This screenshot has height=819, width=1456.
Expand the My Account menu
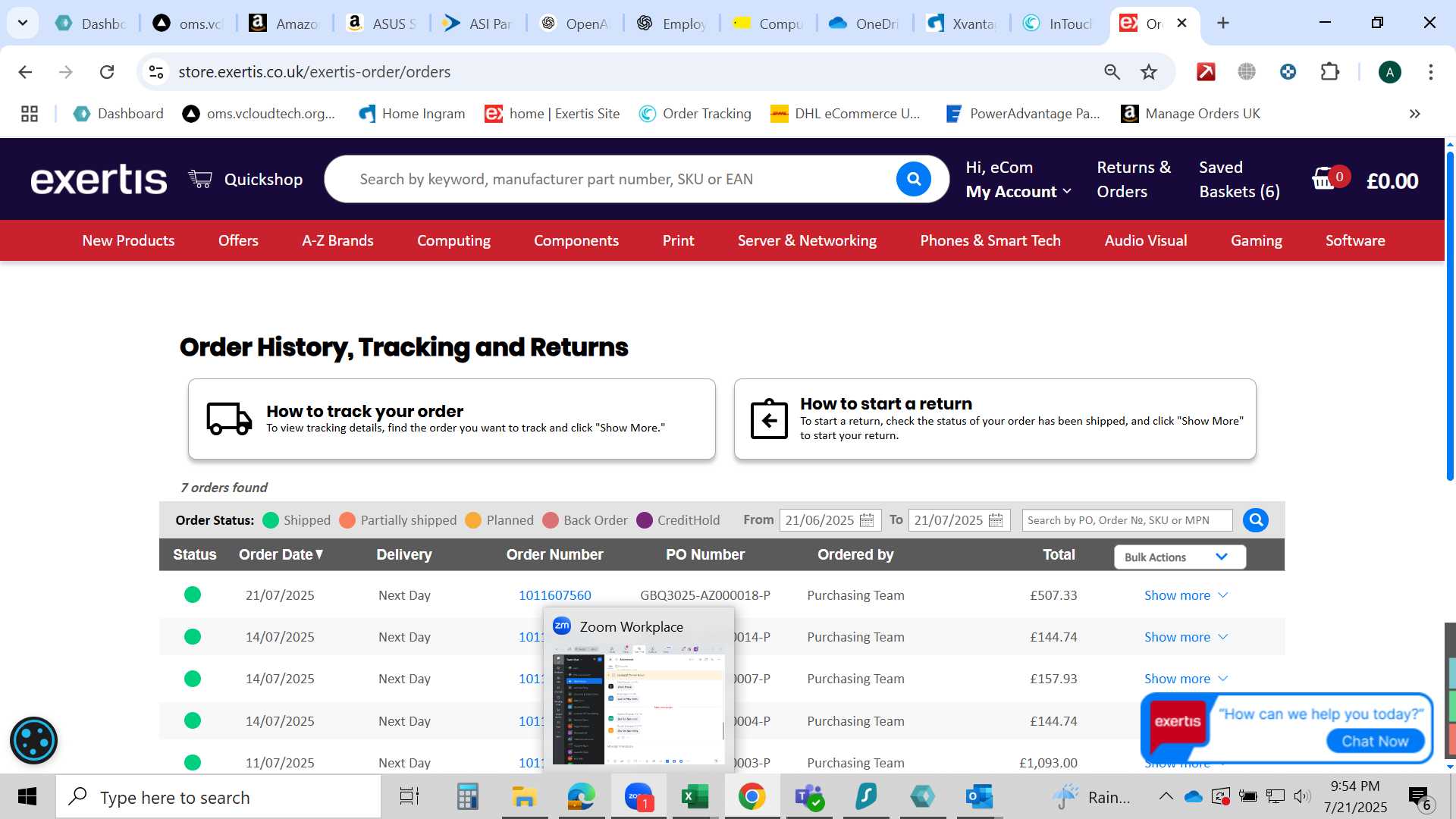(1018, 192)
